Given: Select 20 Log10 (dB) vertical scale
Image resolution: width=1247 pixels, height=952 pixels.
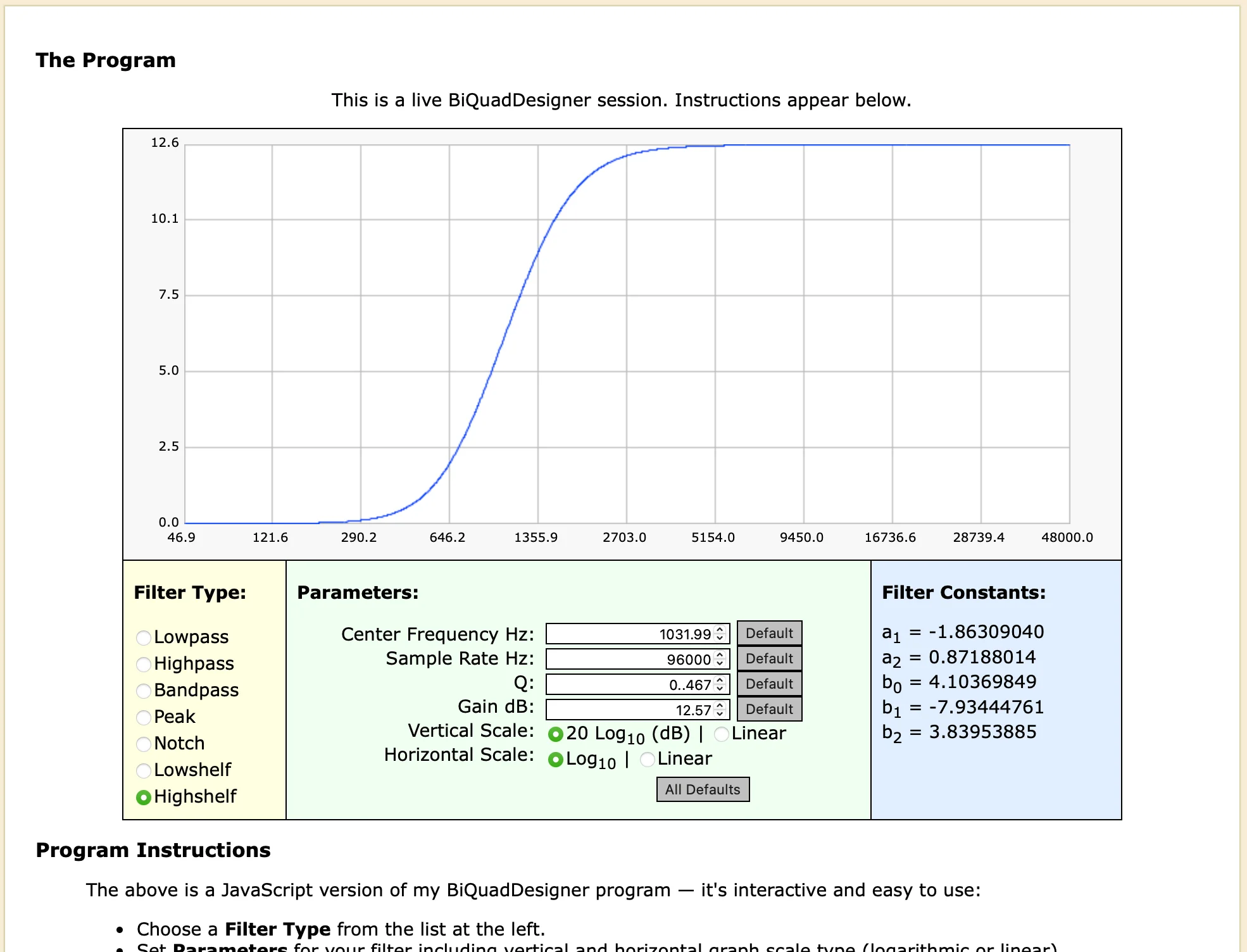Looking at the screenshot, I should point(556,734).
